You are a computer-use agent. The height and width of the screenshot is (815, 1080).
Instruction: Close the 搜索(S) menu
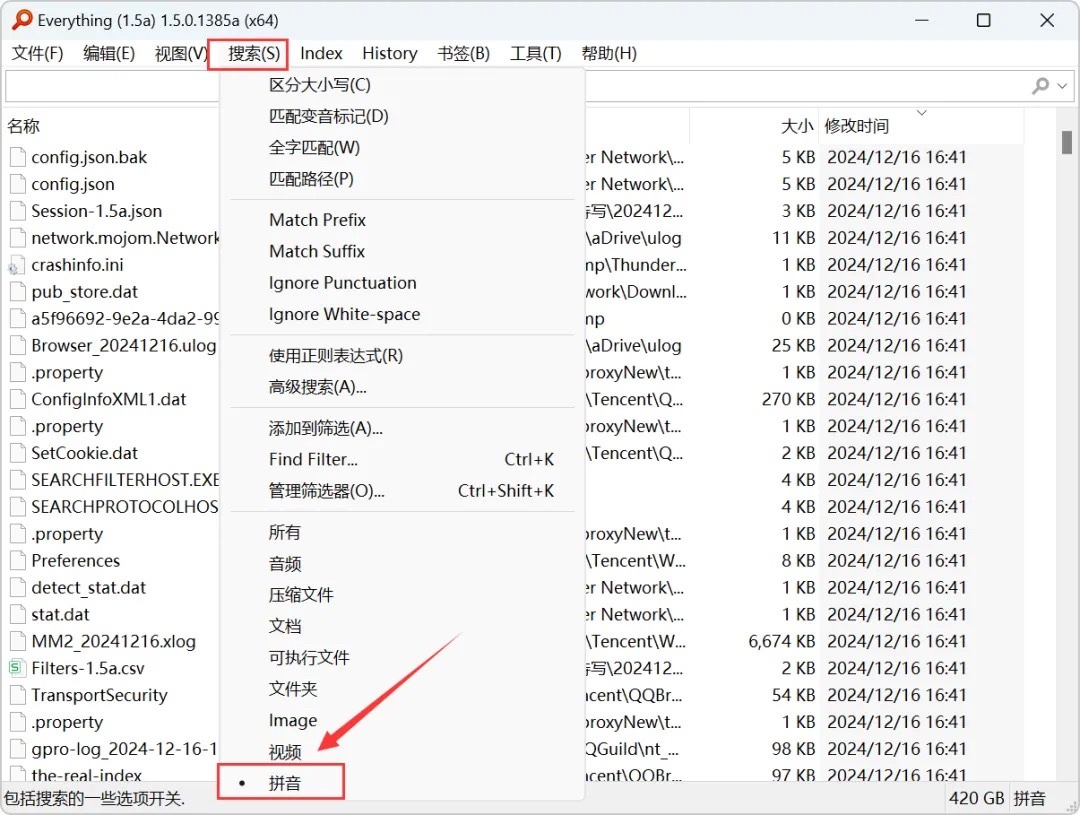coord(253,54)
